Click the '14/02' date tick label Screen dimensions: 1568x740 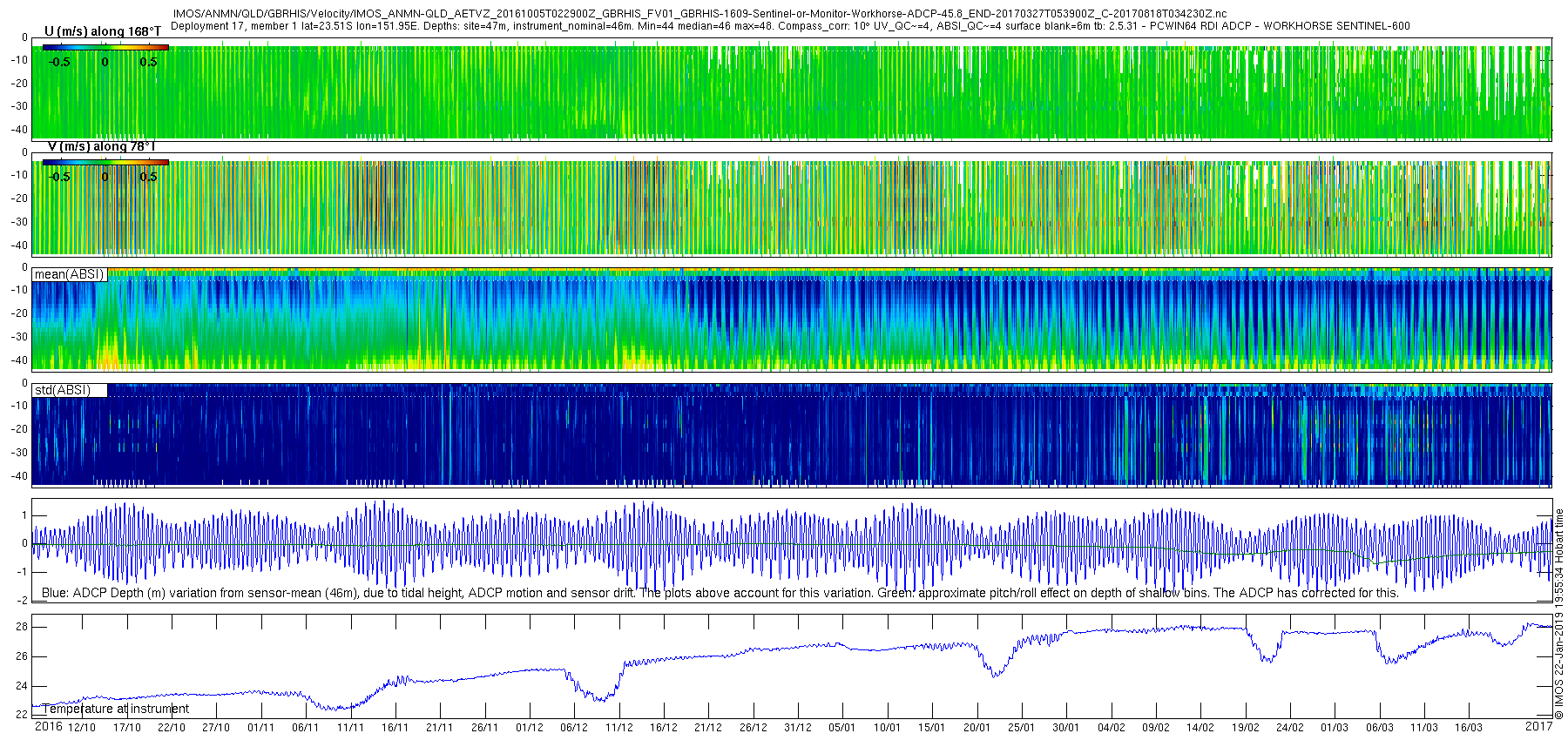[1200, 728]
